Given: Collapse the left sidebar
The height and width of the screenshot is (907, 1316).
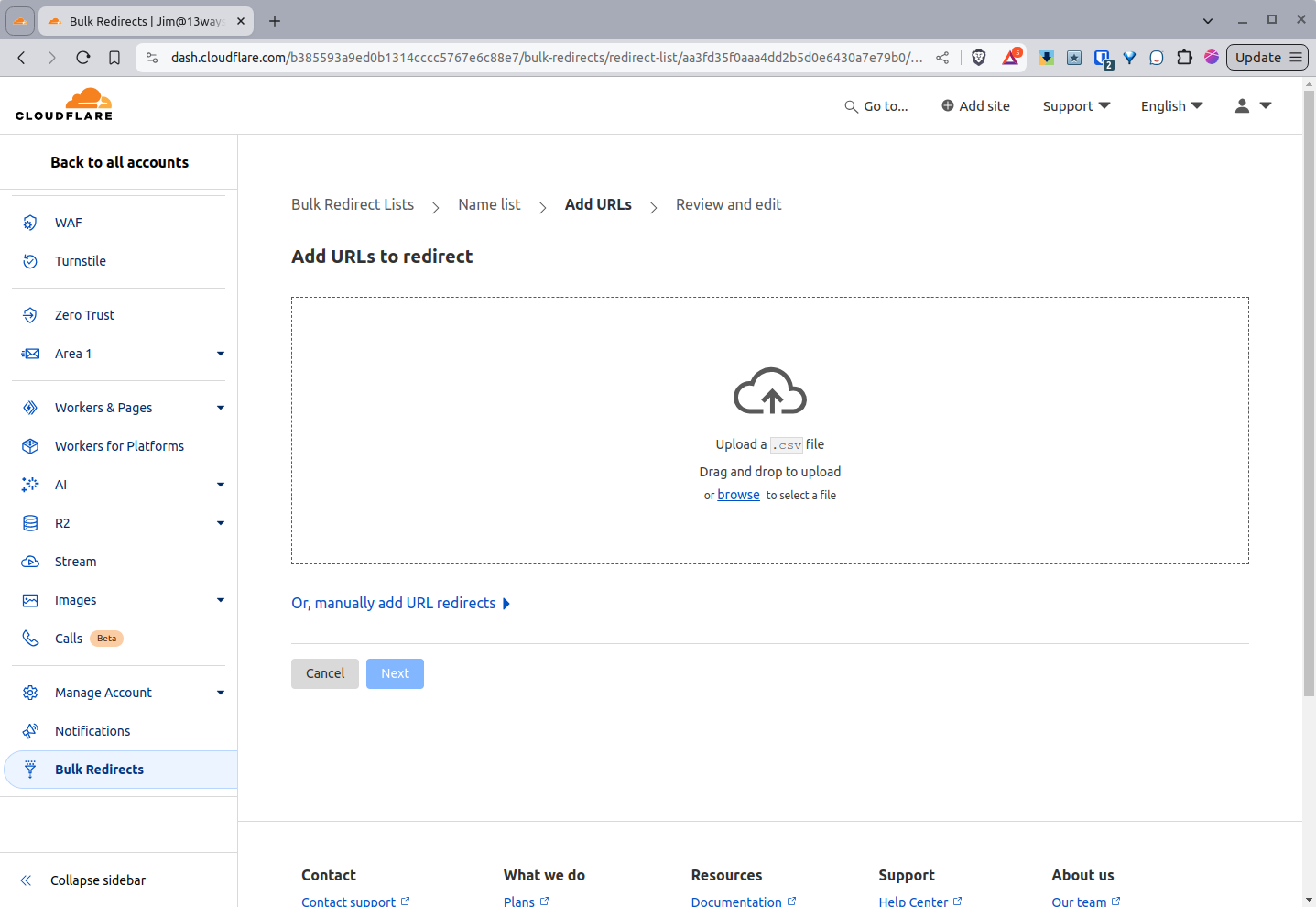Looking at the screenshot, I should pos(98,880).
